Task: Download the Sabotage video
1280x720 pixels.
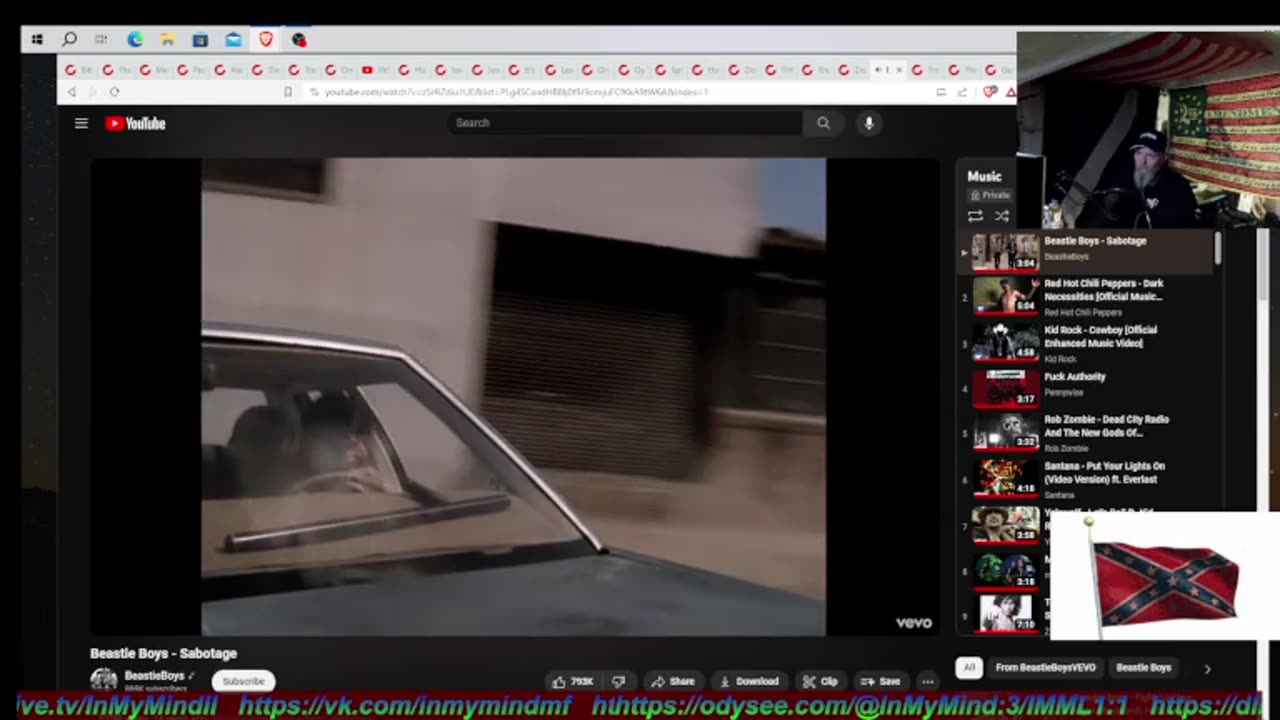Action: (749, 681)
